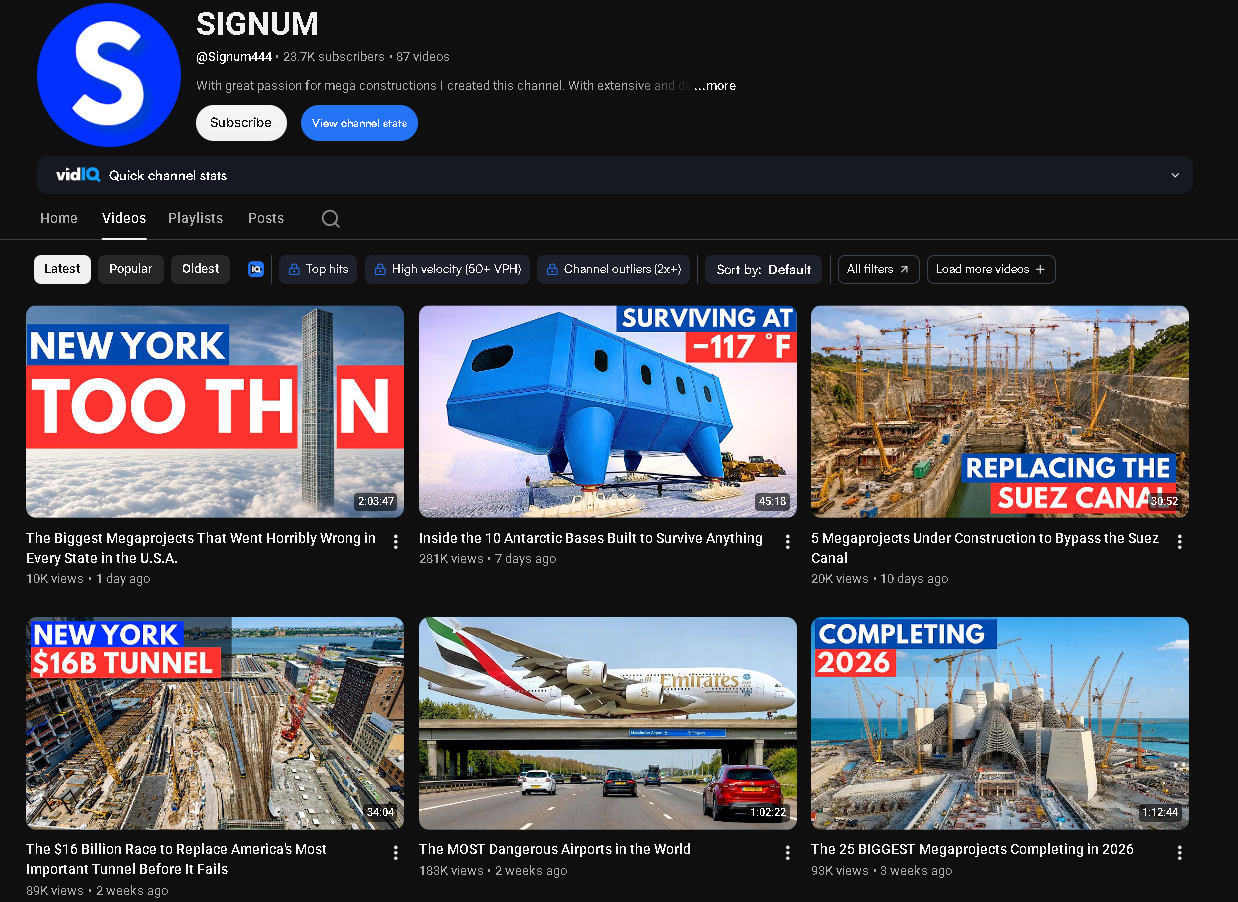Image resolution: width=1238 pixels, height=902 pixels.
Task: Click the View channel stats button
Action: coord(359,123)
